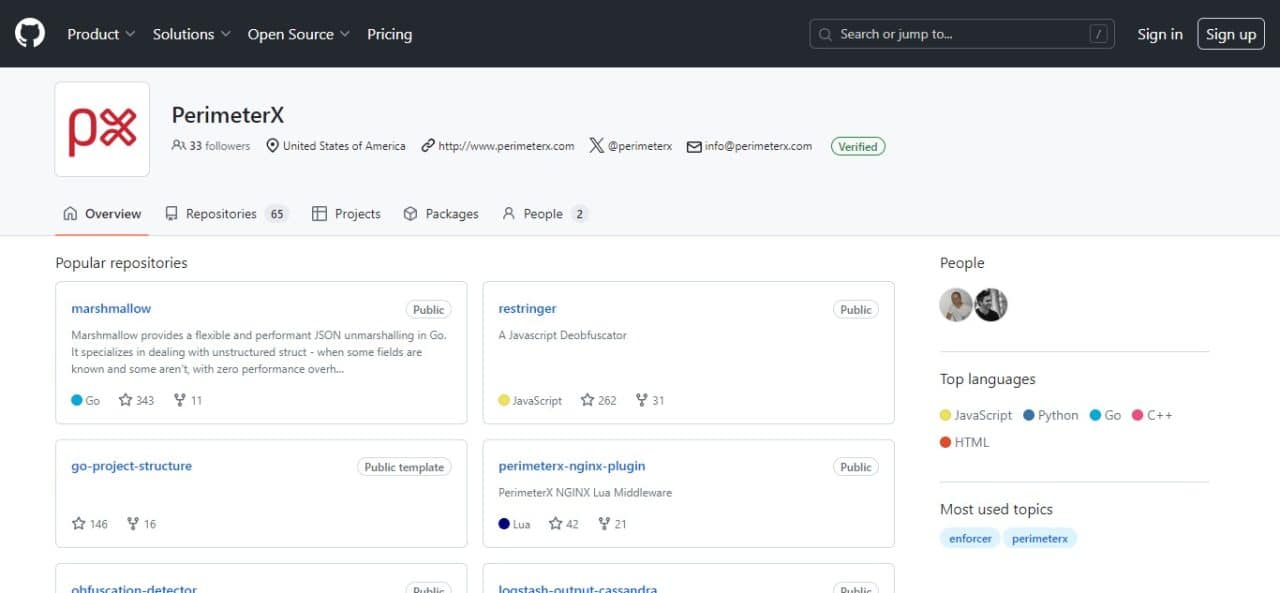Visit the http://www.perimeterx.com website link
Viewport: 1280px width, 593px height.
506,146
